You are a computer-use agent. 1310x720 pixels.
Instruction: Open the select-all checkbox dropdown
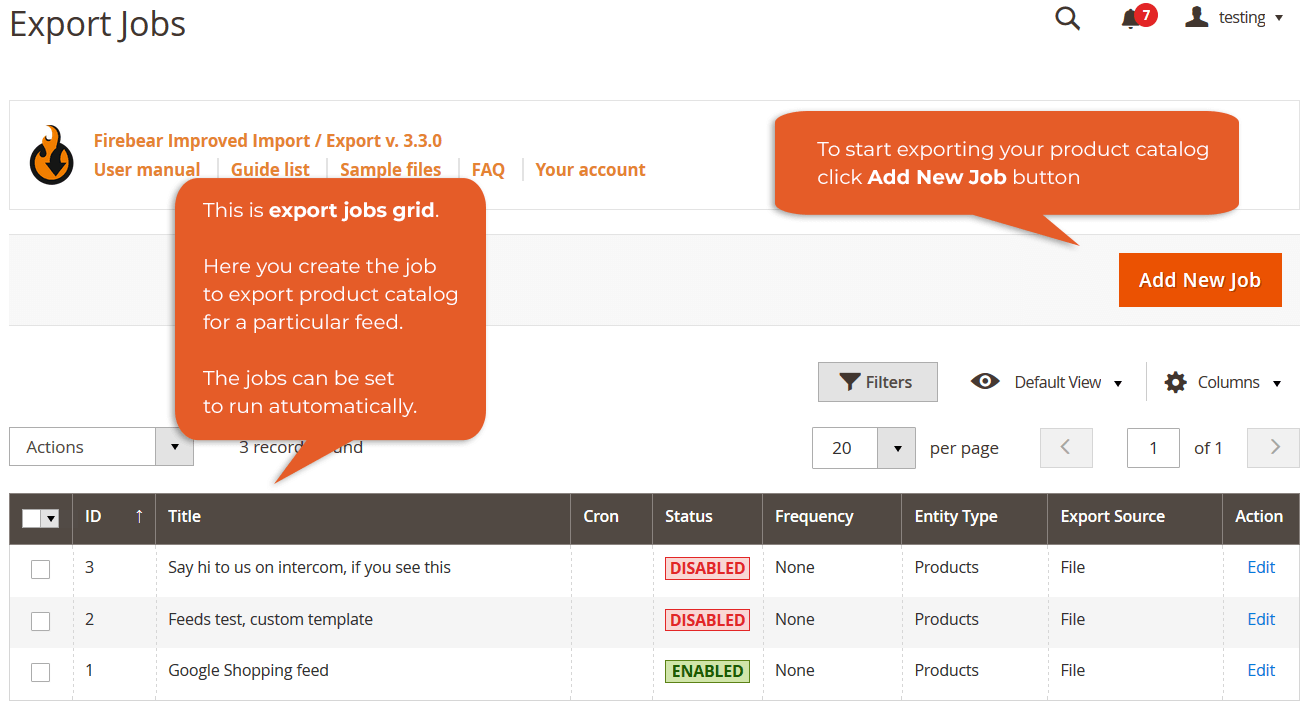pyautogui.click(x=51, y=518)
